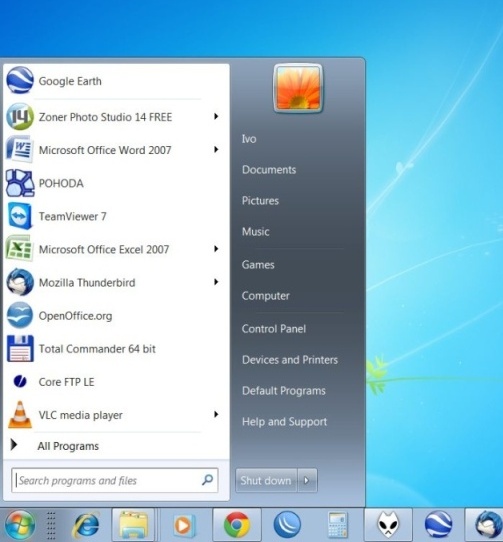Select "Zoner Photo Studio 14 FREE" text
Image resolution: width=503 pixels, height=542 pixels.
tap(105, 117)
